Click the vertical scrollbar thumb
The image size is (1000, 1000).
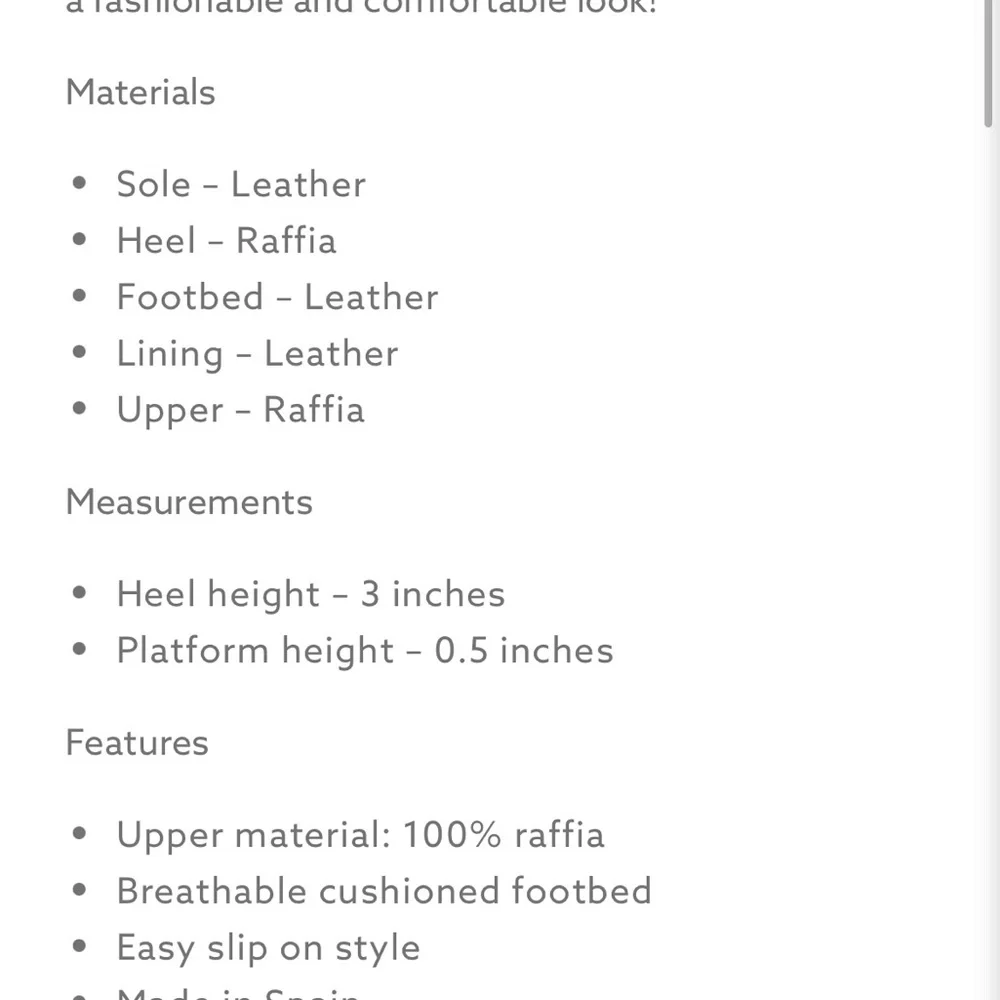[x=989, y=60]
